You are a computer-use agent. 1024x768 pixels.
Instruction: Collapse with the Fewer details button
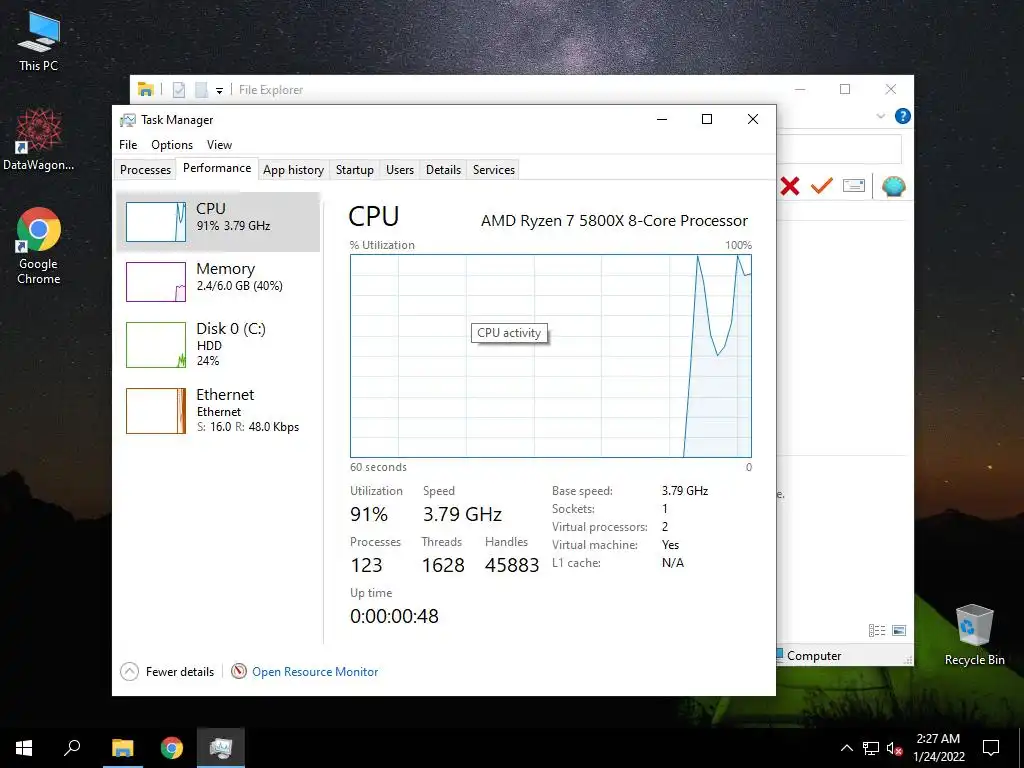coord(167,671)
